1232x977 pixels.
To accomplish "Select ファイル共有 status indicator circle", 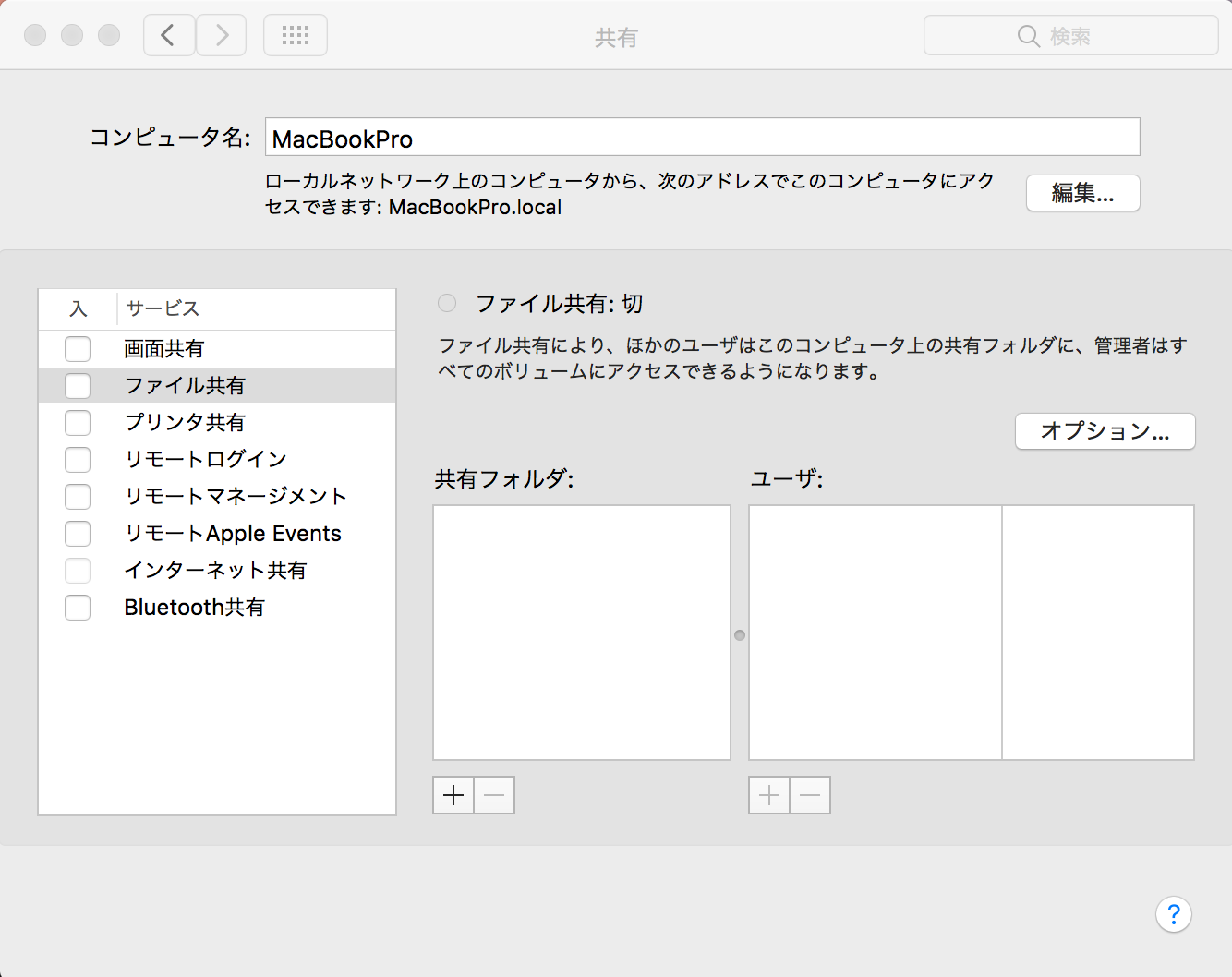I will 446,302.
